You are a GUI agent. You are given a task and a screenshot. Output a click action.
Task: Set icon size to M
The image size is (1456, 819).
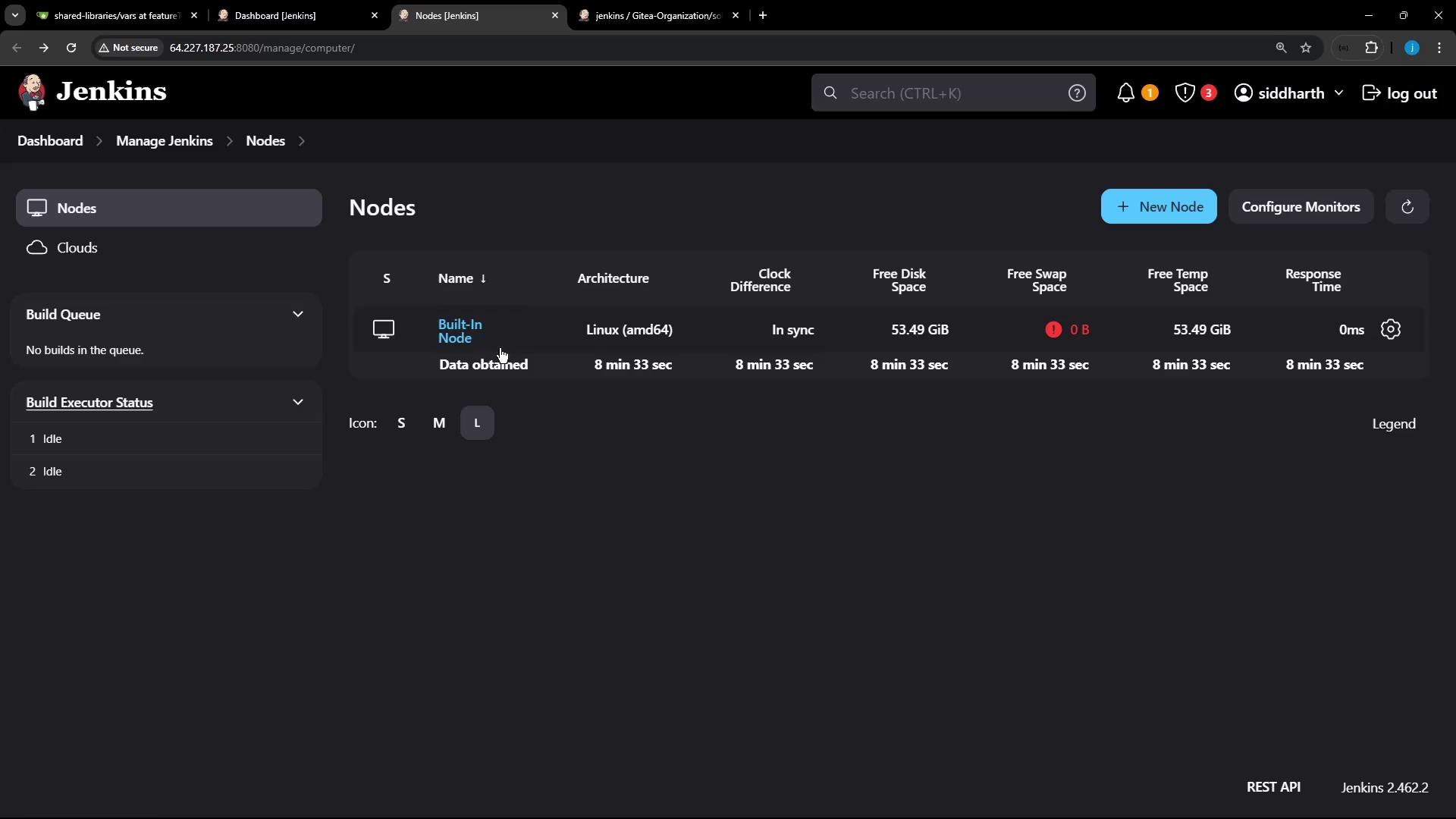pyautogui.click(x=439, y=423)
